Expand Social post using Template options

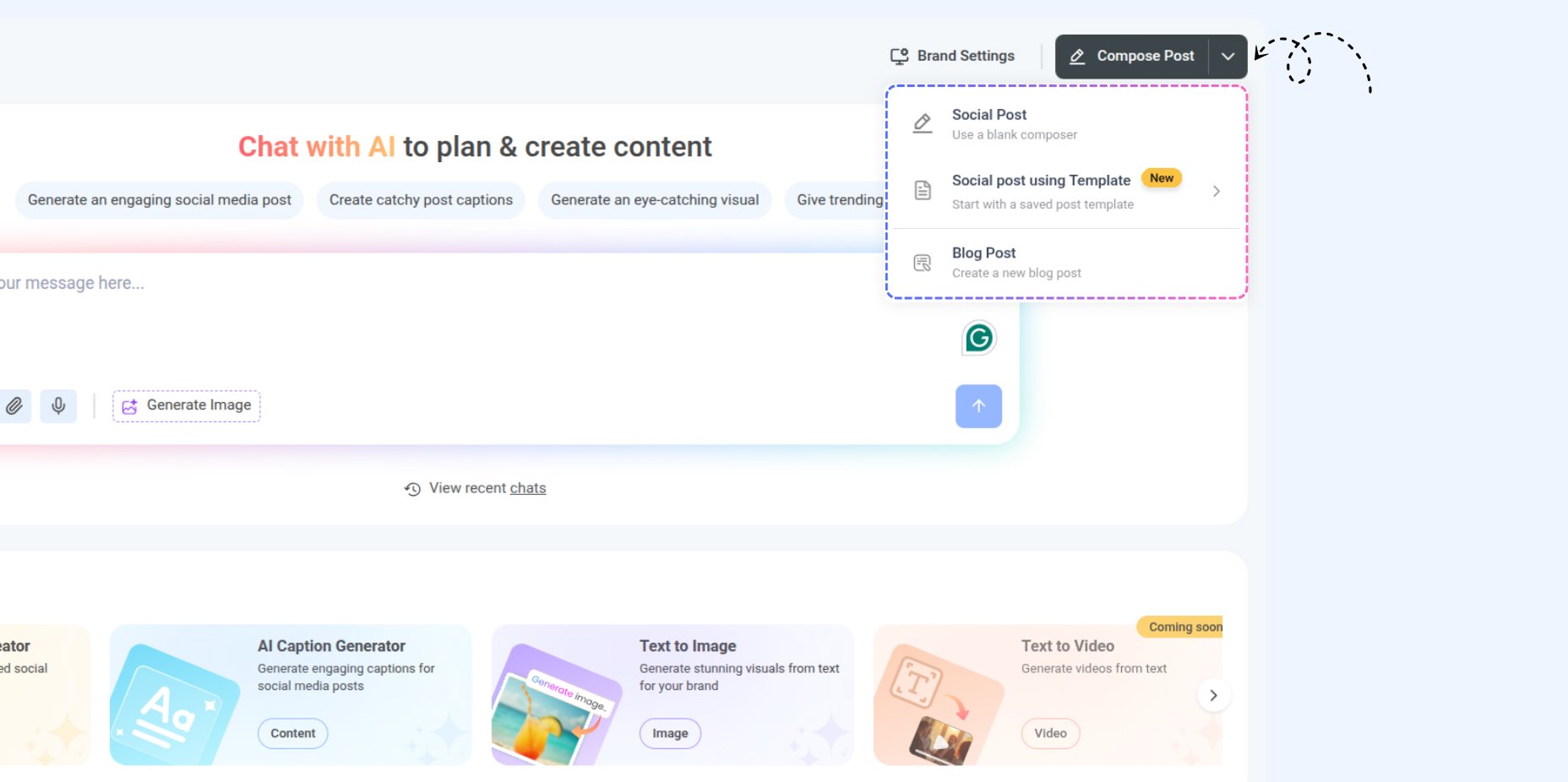(1216, 191)
